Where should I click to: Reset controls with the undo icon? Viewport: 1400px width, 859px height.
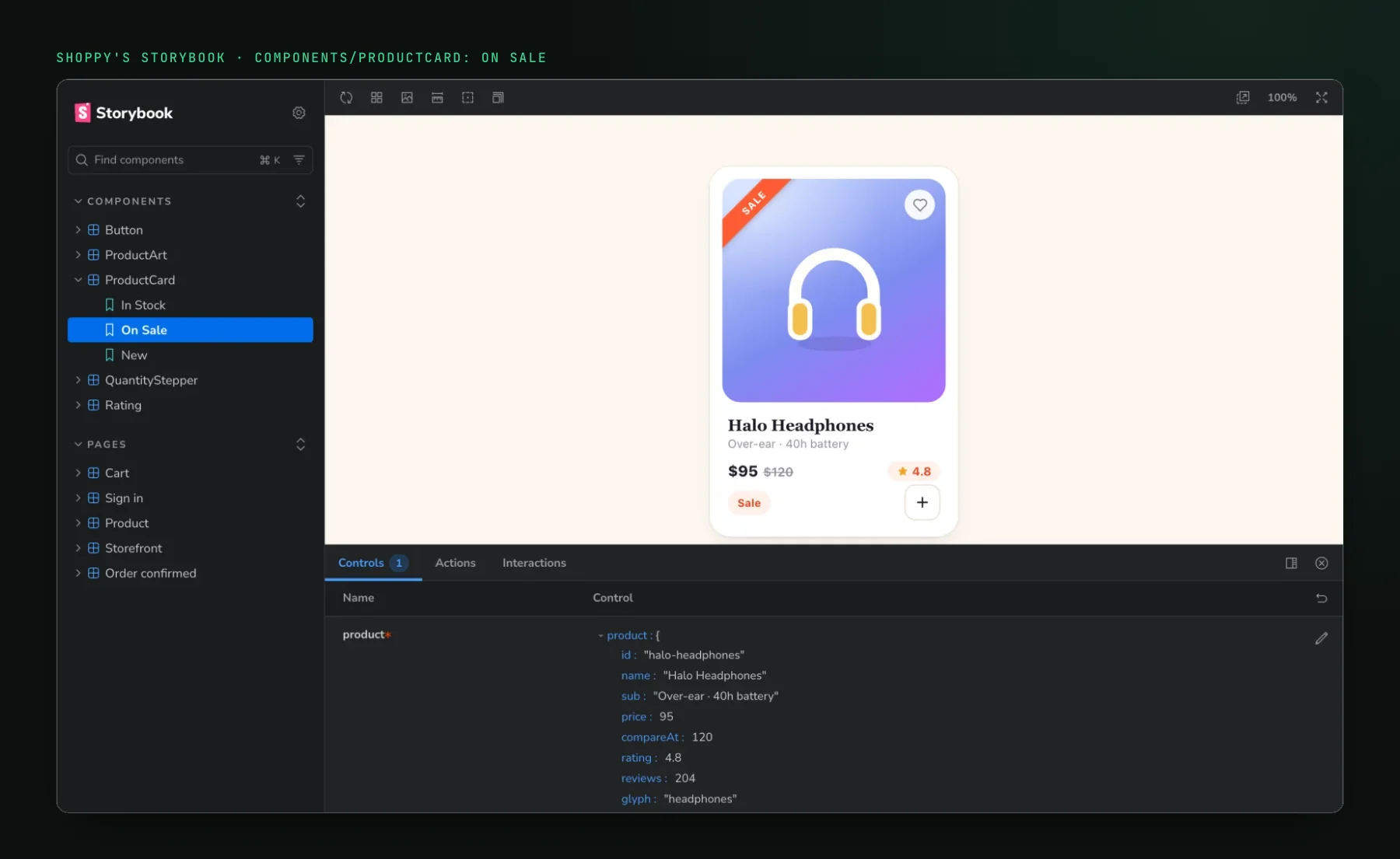pos(1321,598)
